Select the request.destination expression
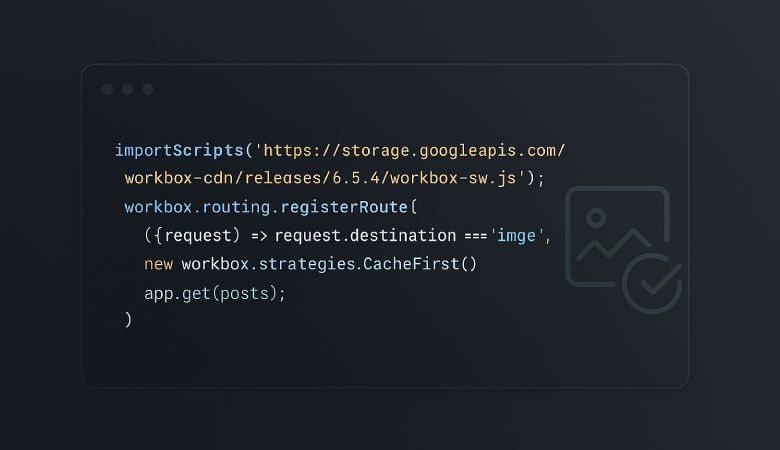Image resolution: width=780 pixels, height=450 pixels. click(x=365, y=236)
